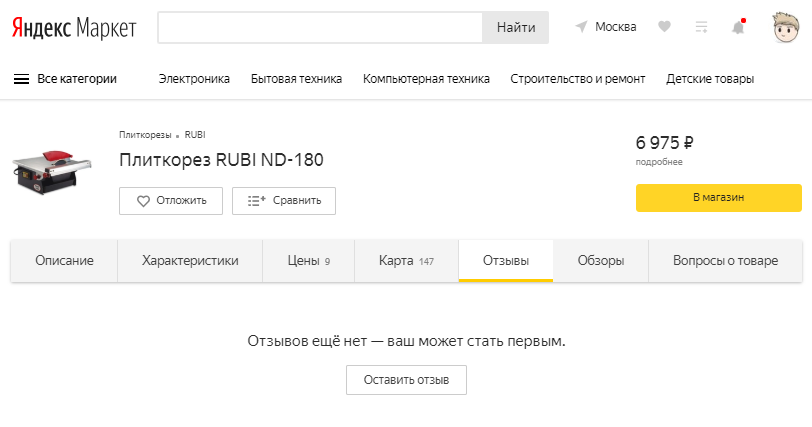Click the price 6 975 ₽
The image size is (812, 427).
[664, 143]
